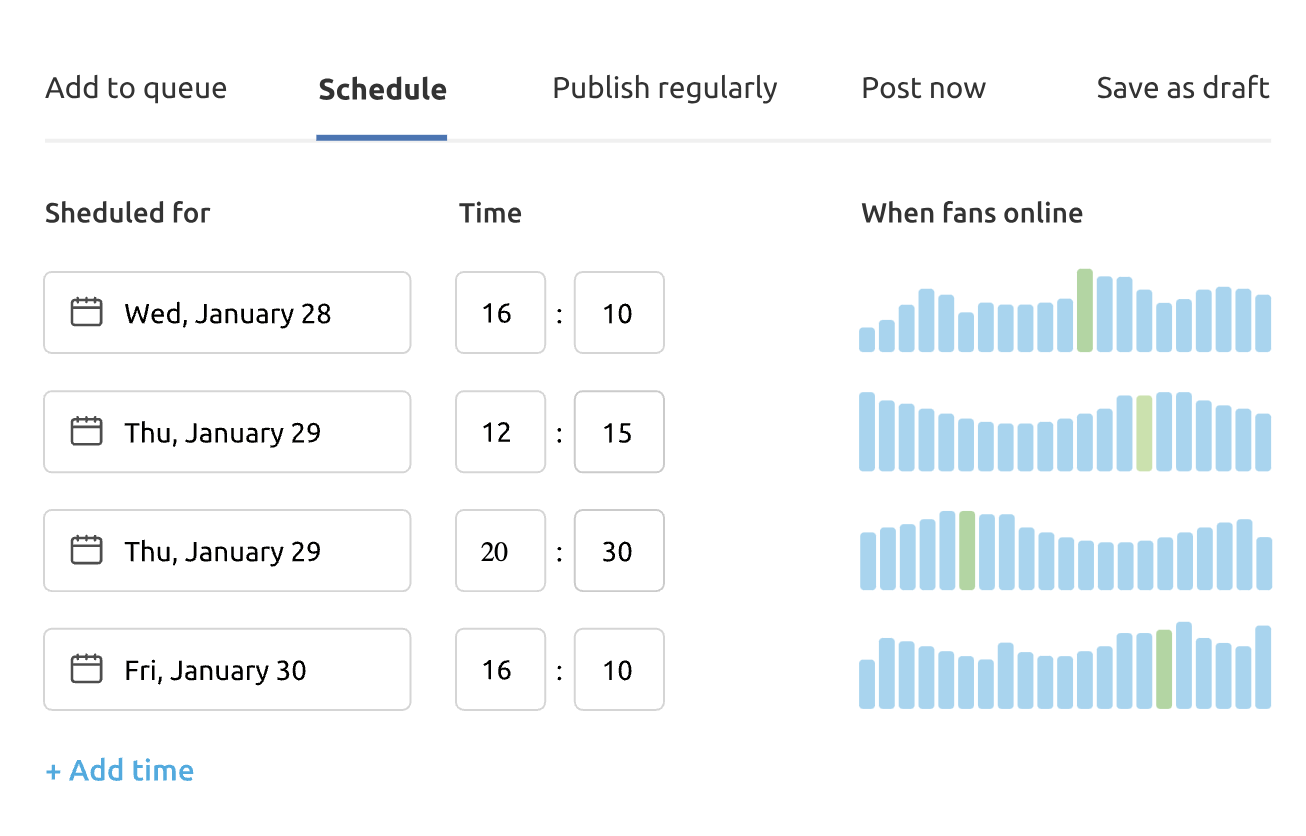The width and height of the screenshot is (1306, 836).
Task: Click the minutes field showing 30
Action: coord(618,551)
